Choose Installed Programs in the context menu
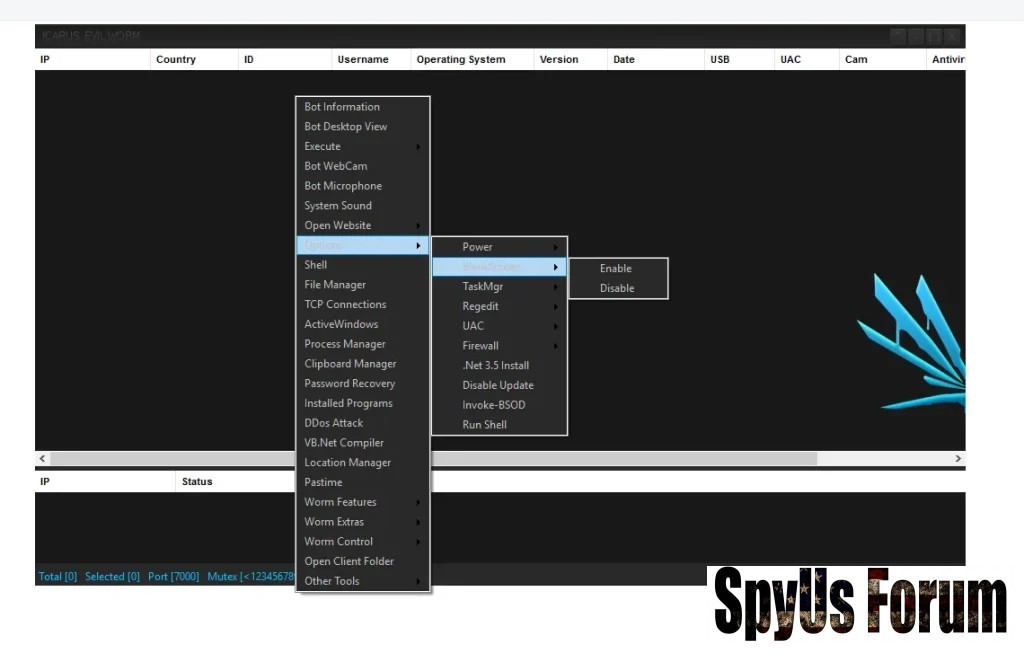The image size is (1024, 653). 348,404
